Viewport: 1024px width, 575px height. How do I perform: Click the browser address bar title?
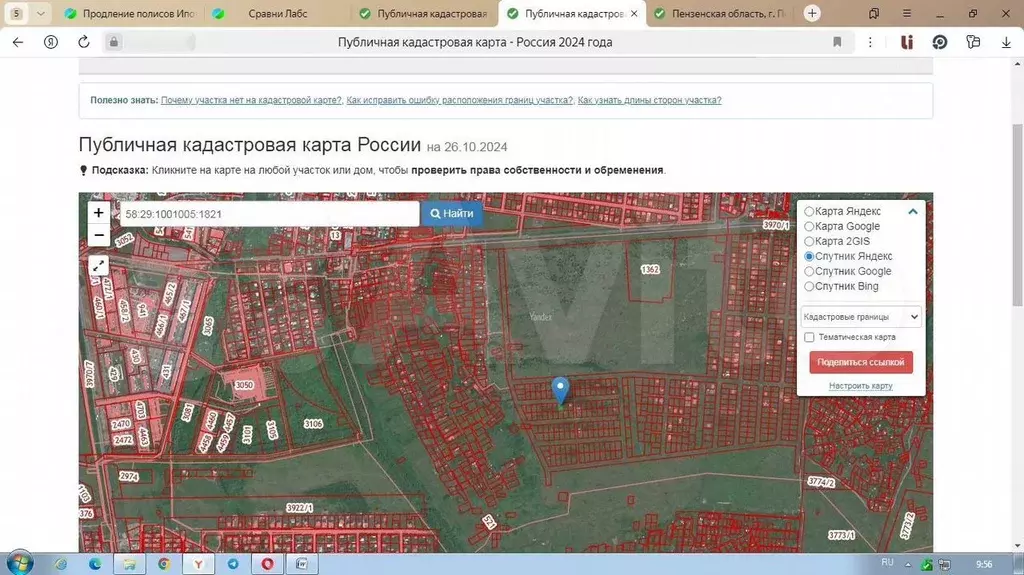(475, 42)
